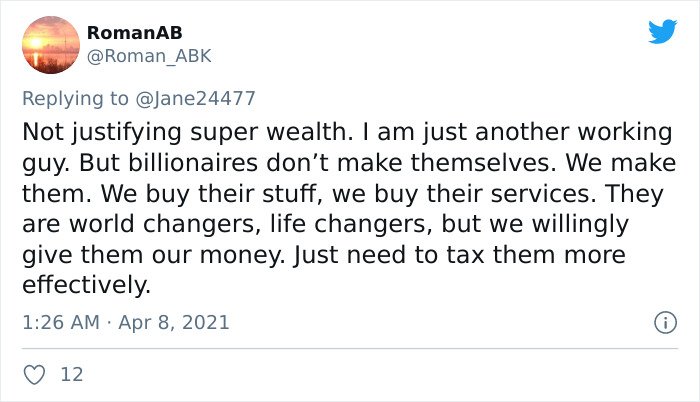The width and height of the screenshot is (700, 402).
Task: Click "Just need to tax them more"
Action: coord(459,255)
